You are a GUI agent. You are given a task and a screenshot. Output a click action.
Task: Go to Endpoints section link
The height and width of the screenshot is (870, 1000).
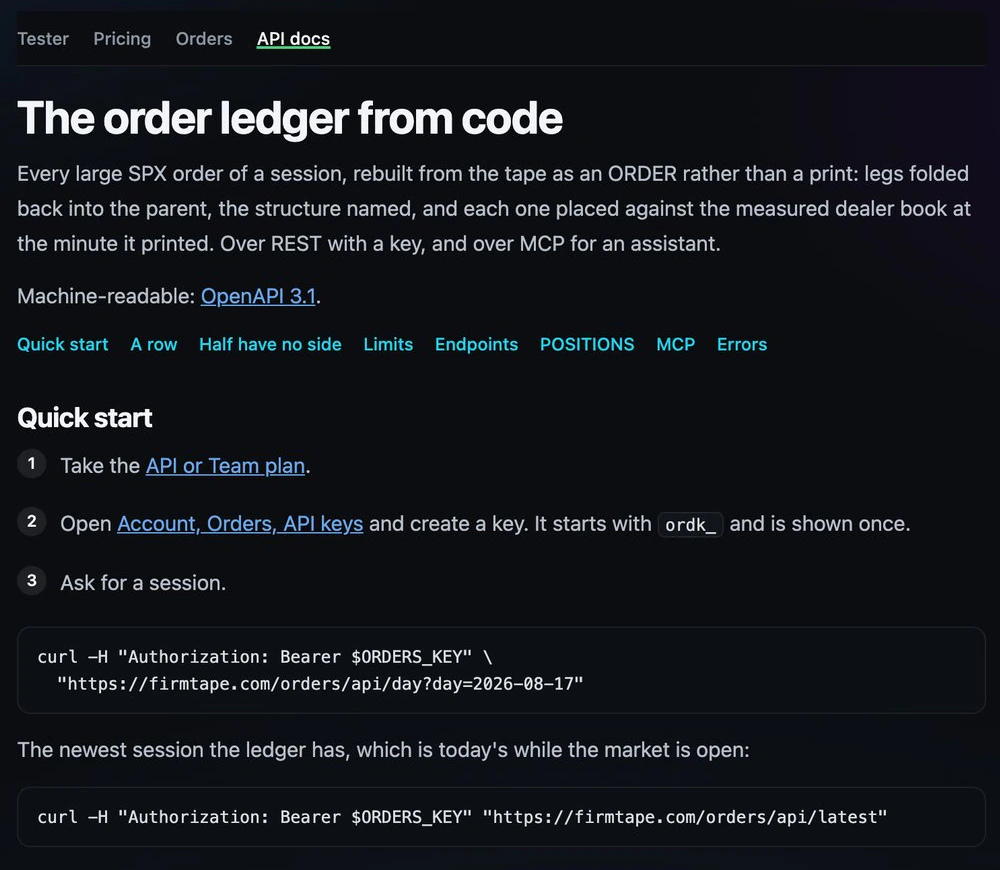(x=476, y=344)
